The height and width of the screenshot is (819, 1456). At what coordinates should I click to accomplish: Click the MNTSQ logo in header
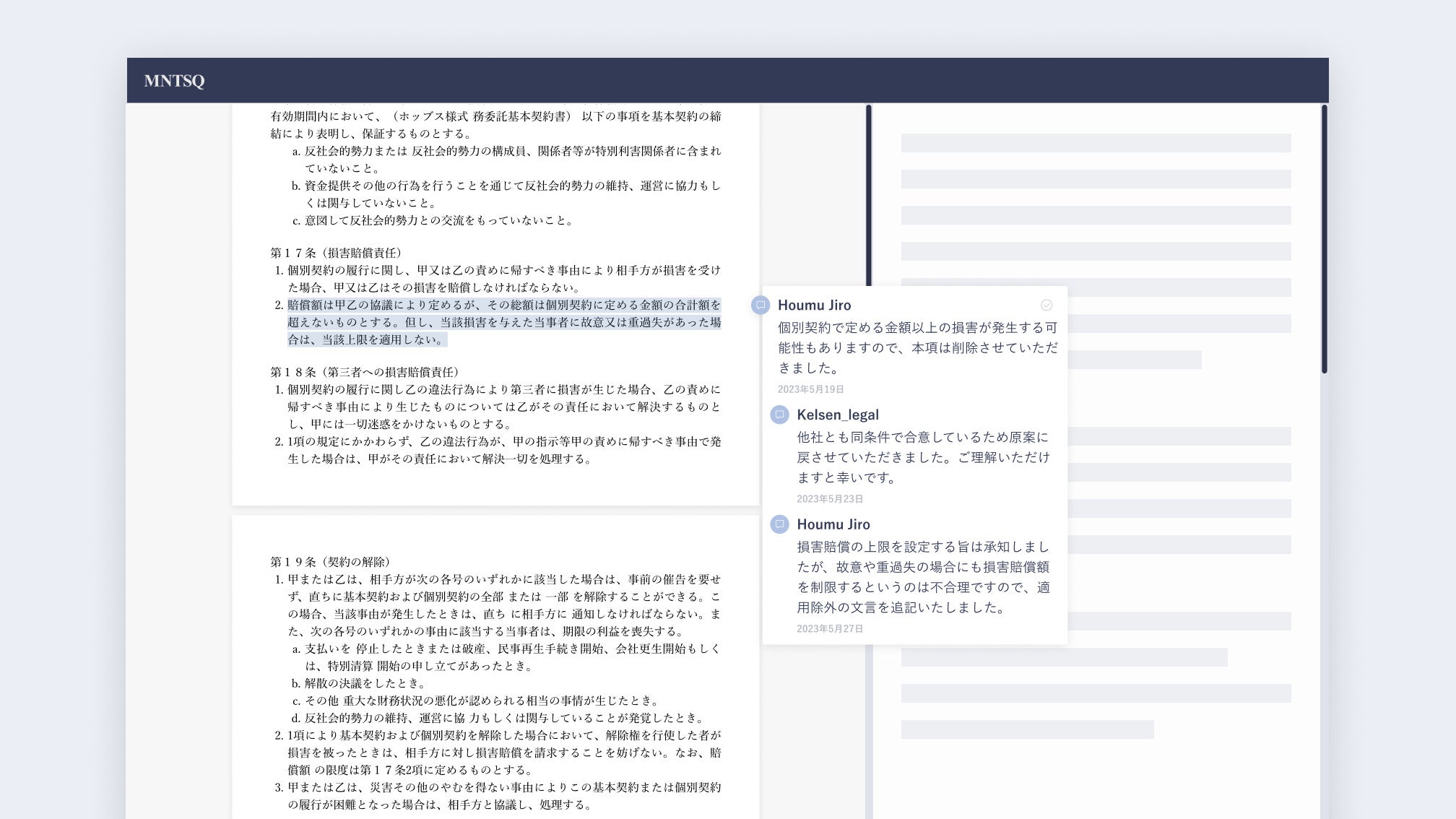click(174, 81)
